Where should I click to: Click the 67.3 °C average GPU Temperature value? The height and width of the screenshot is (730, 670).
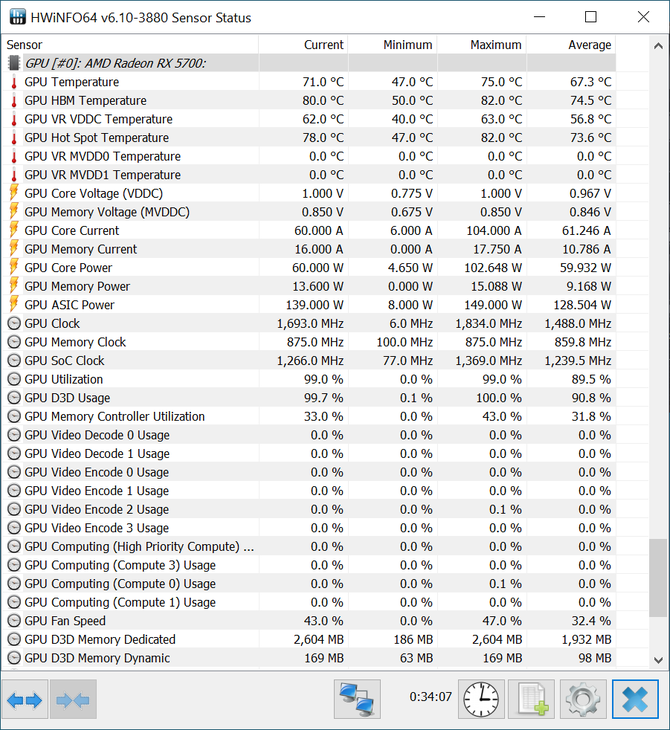pyautogui.click(x=591, y=82)
